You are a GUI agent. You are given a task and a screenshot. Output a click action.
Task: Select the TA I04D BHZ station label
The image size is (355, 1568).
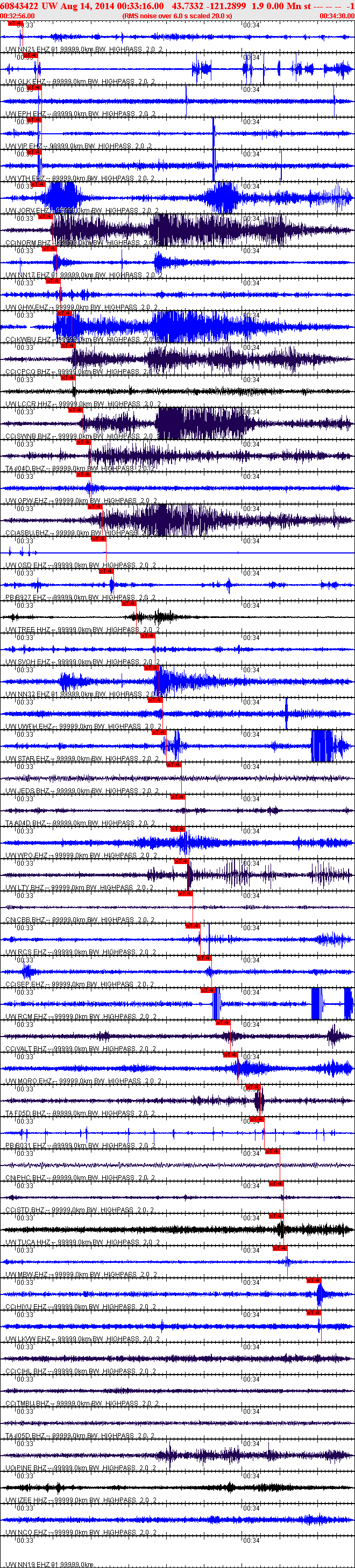tap(80, 469)
